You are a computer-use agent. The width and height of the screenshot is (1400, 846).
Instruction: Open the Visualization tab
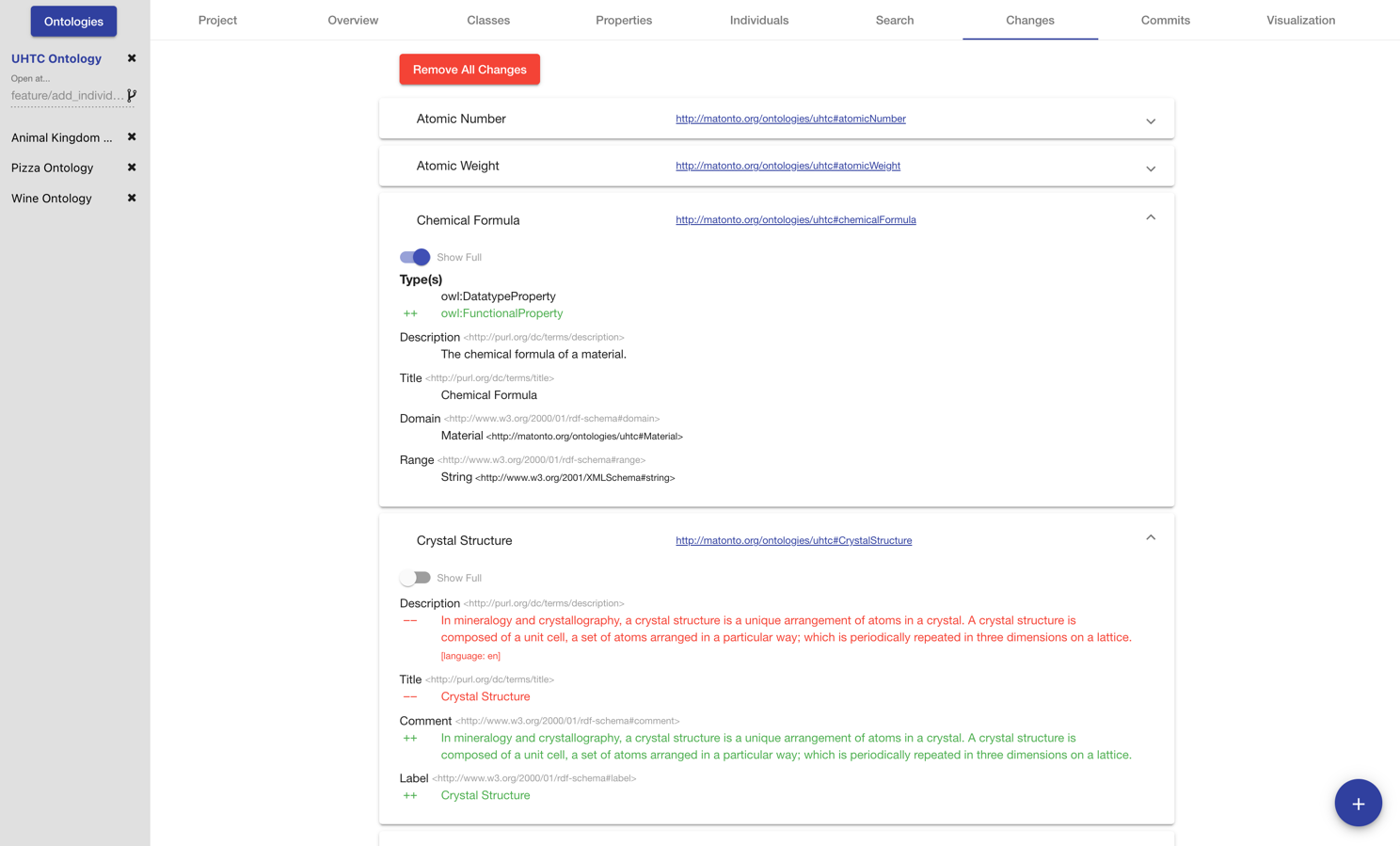tap(1300, 20)
